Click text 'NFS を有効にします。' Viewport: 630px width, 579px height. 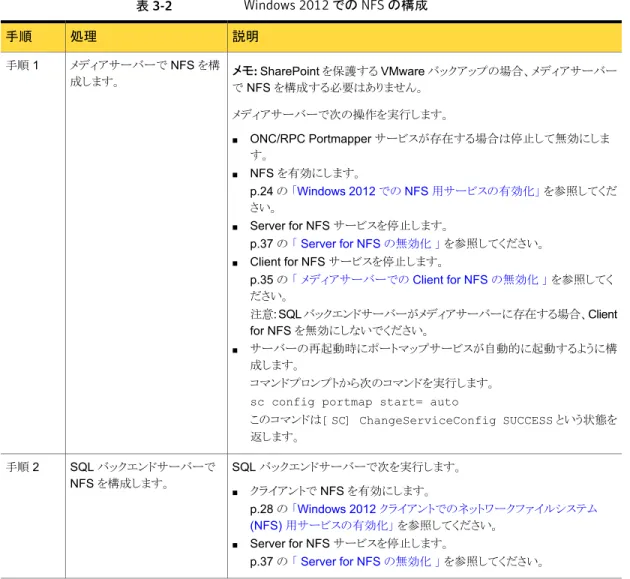coord(305,173)
